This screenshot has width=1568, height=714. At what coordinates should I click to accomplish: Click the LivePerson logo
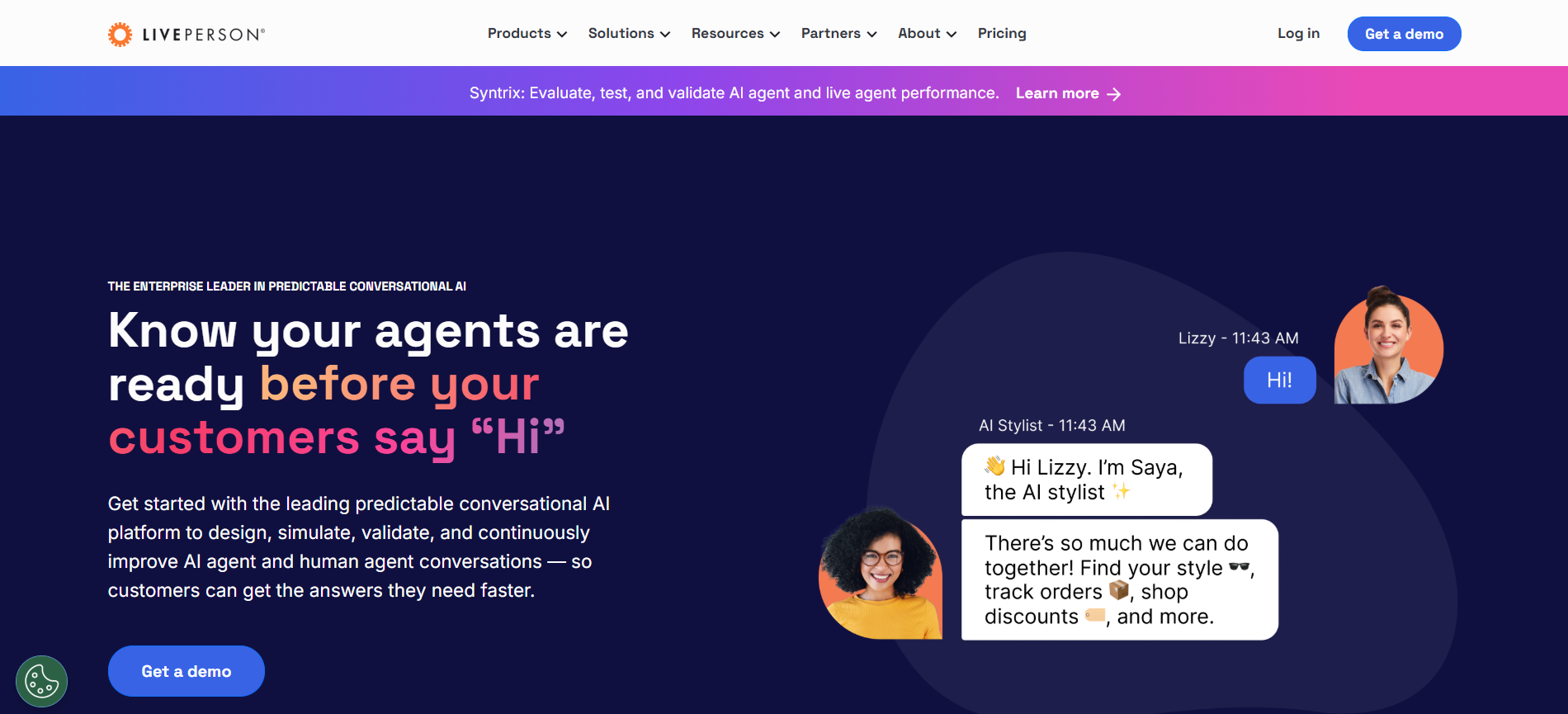[187, 34]
